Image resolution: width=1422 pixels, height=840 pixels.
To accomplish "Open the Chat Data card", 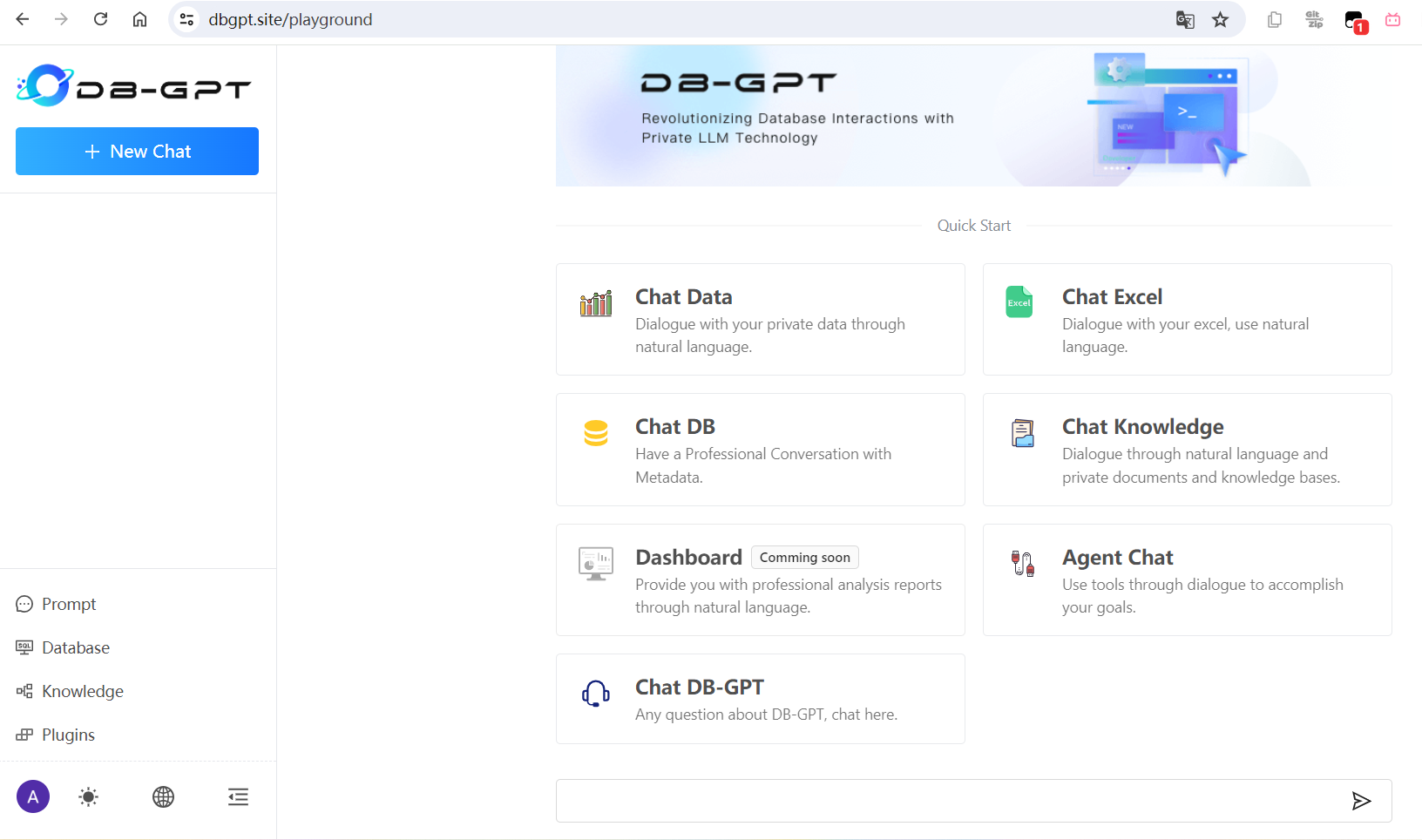I will 760,320.
